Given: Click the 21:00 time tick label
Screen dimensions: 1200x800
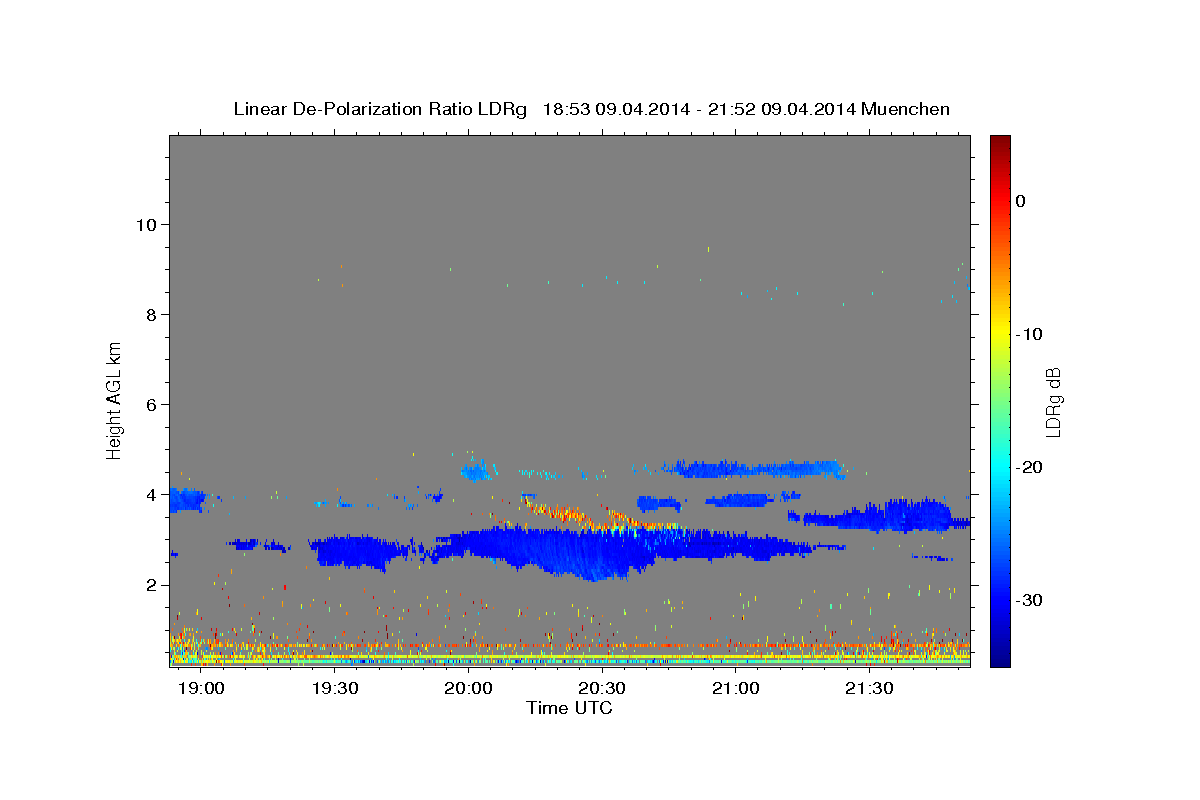Looking at the screenshot, I should 736,689.
